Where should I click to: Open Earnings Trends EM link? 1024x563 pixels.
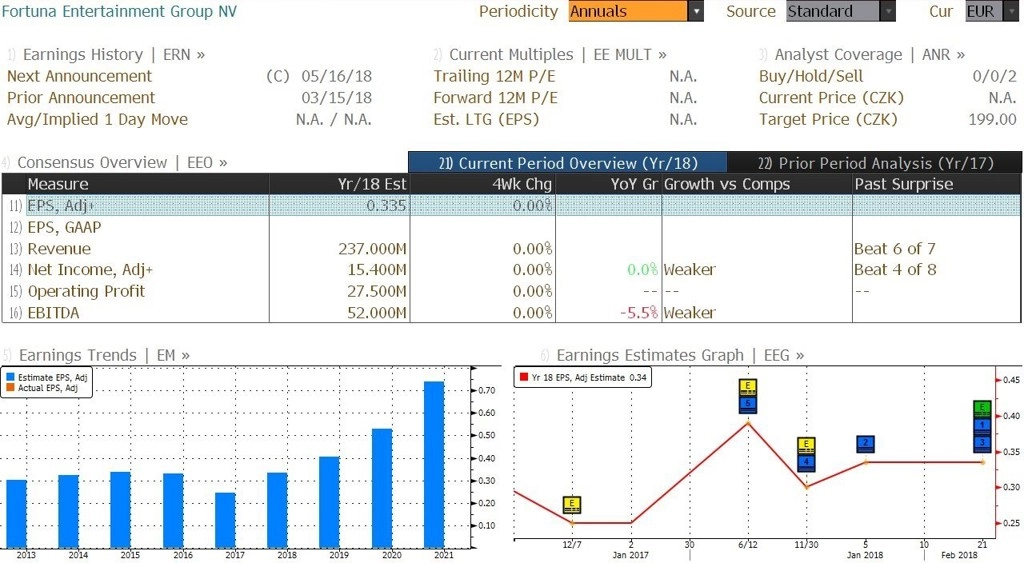click(x=104, y=355)
